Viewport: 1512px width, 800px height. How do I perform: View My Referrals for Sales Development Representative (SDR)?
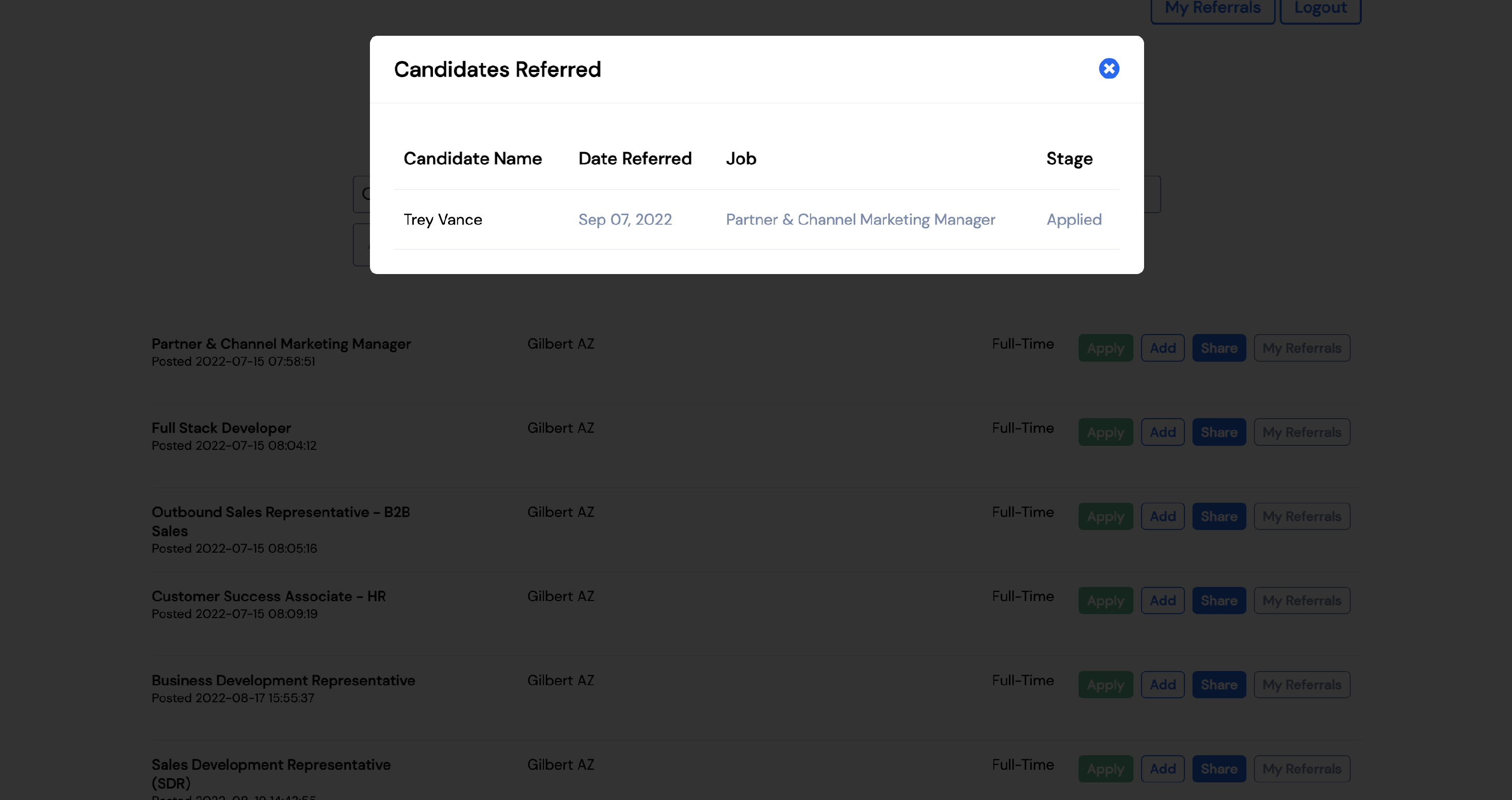pos(1301,769)
